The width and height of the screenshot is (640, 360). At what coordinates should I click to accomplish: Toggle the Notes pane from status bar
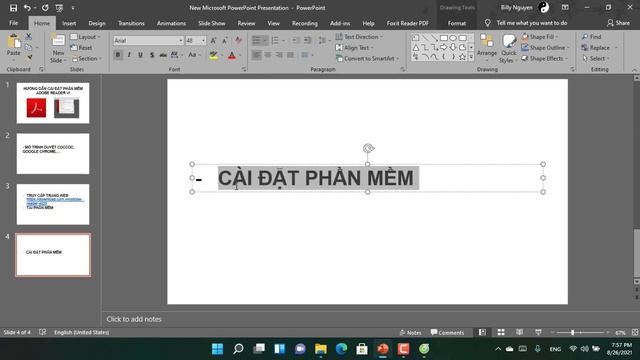pos(410,333)
